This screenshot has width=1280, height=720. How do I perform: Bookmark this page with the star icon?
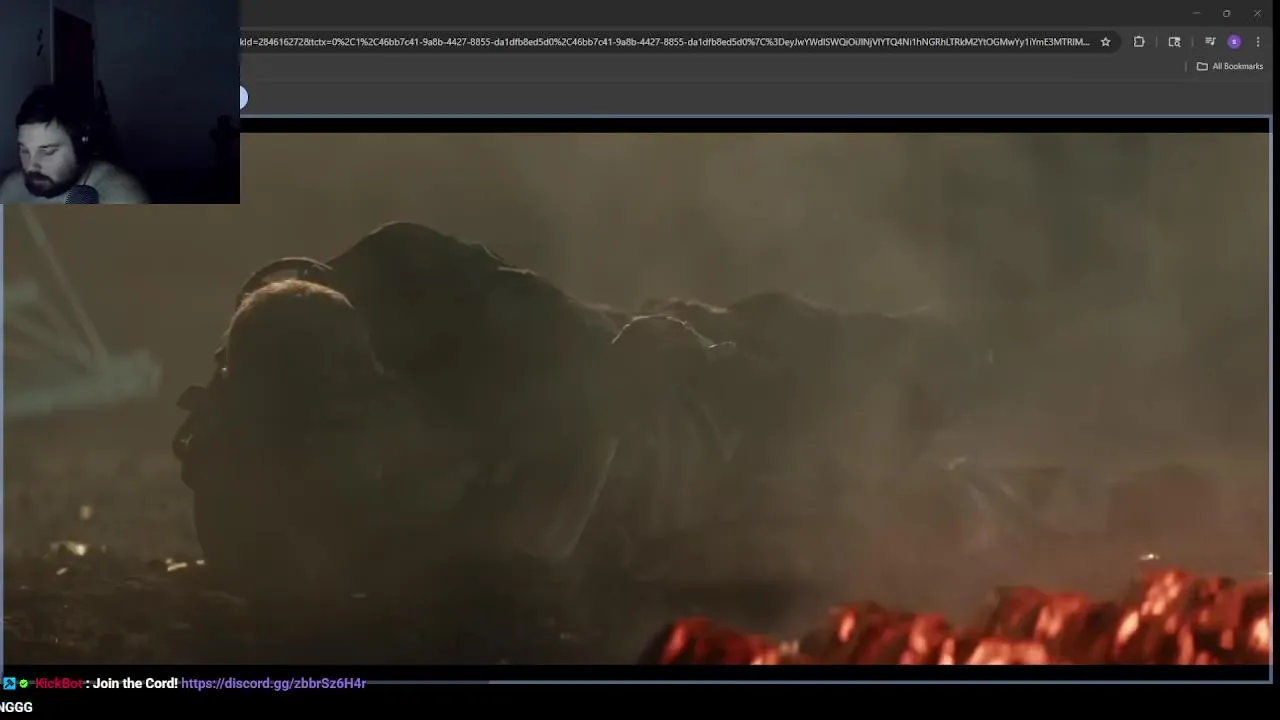[x=1105, y=42]
